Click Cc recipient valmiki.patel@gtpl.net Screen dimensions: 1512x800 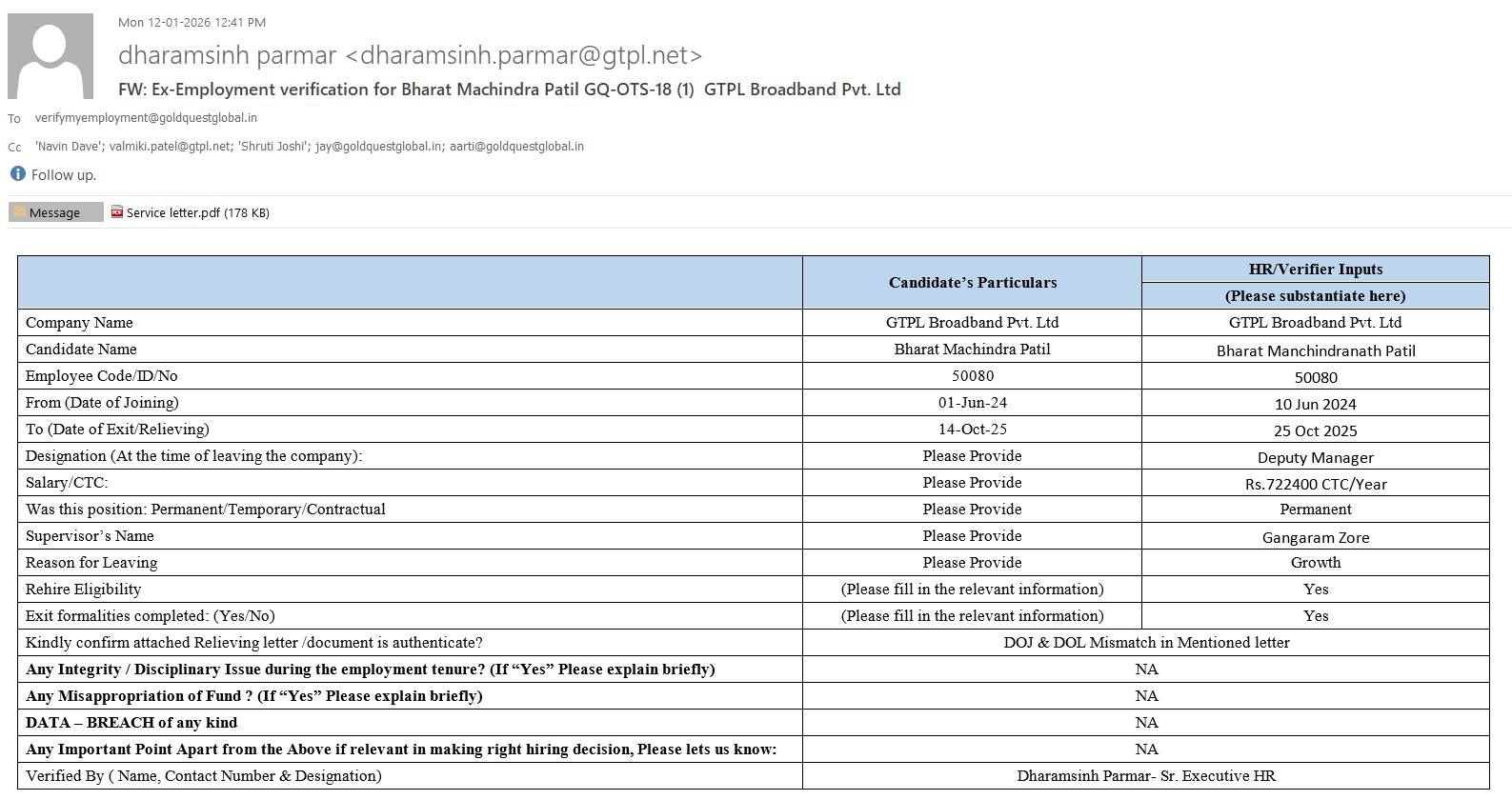[x=170, y=147]
